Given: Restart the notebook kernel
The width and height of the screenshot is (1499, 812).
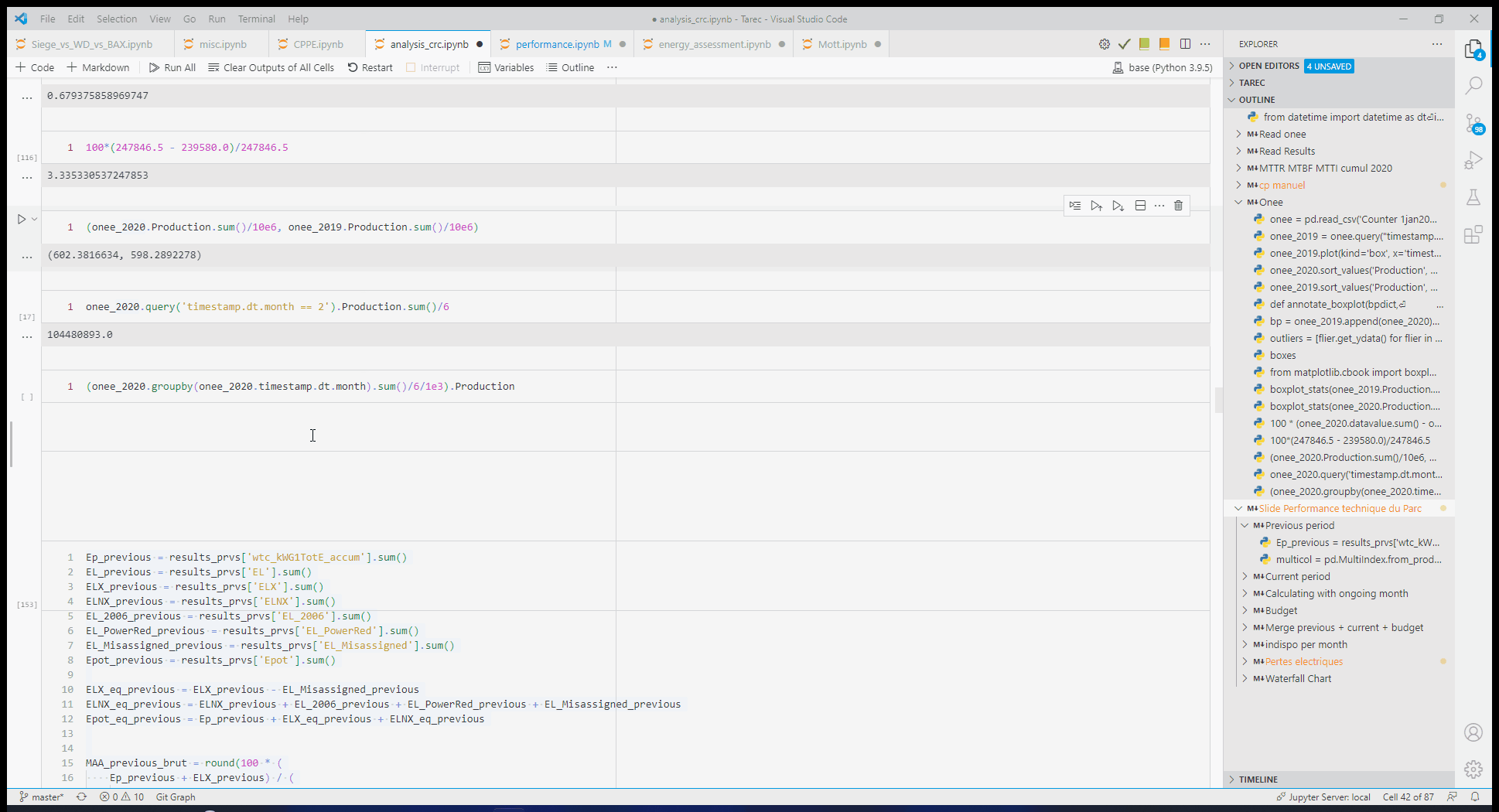Looking at the screenshot, I should [x=370, y=68].
